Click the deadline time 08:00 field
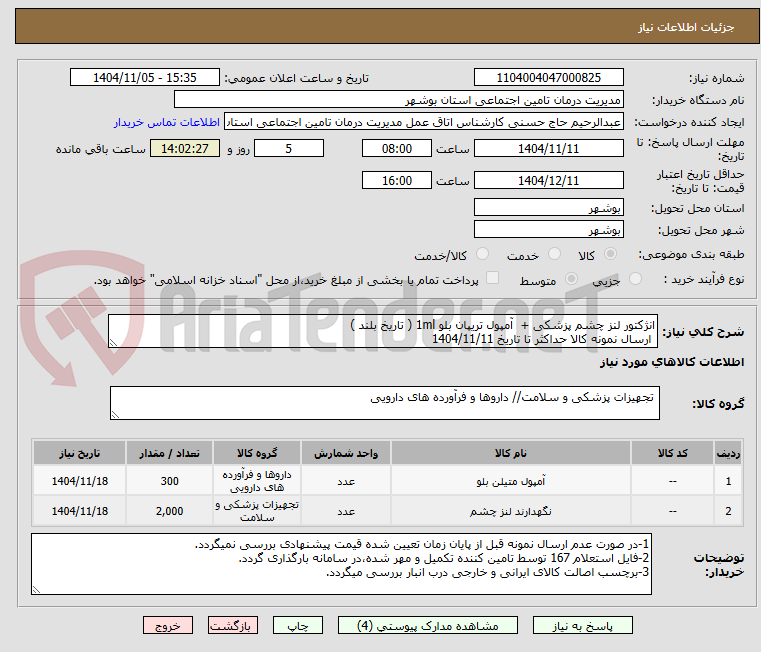761x652 pixels. pos(397,149)
